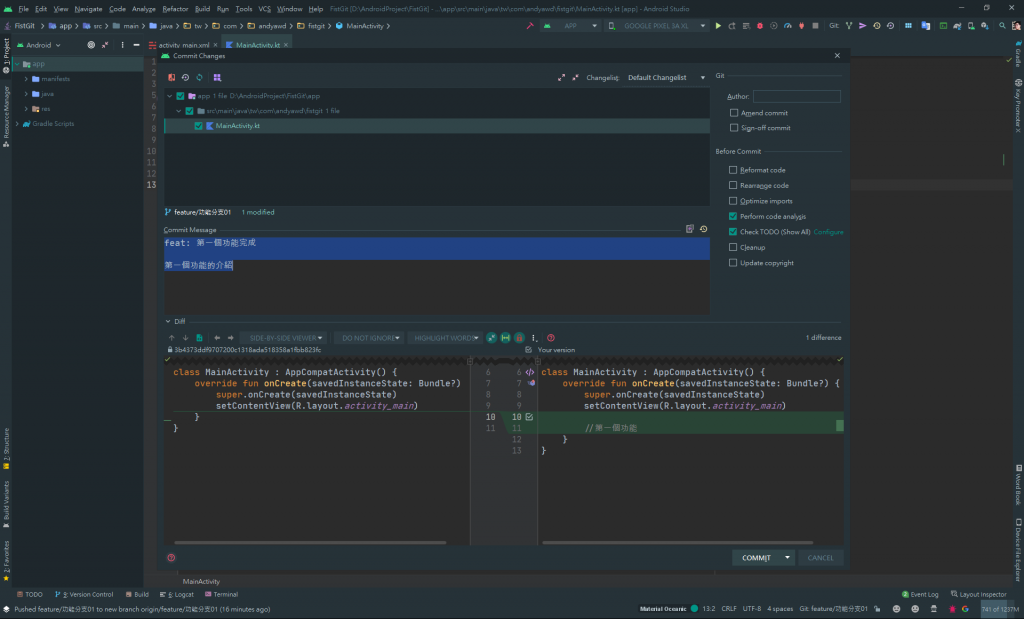Screen dimensions: 1024x619
Task: Click the help icon at dialog bottom-left
Action: [171, 558]
